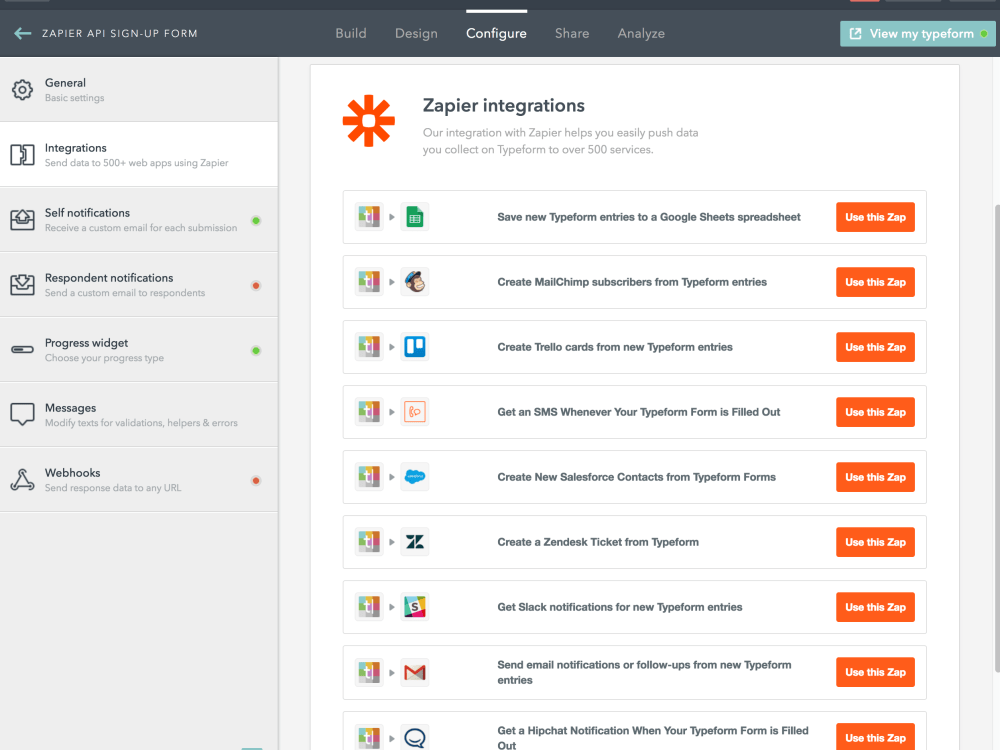Click the MailChimp monkey icon
Image resolution: width=1000 pixels, height=750 pixels.
(415, 282)
